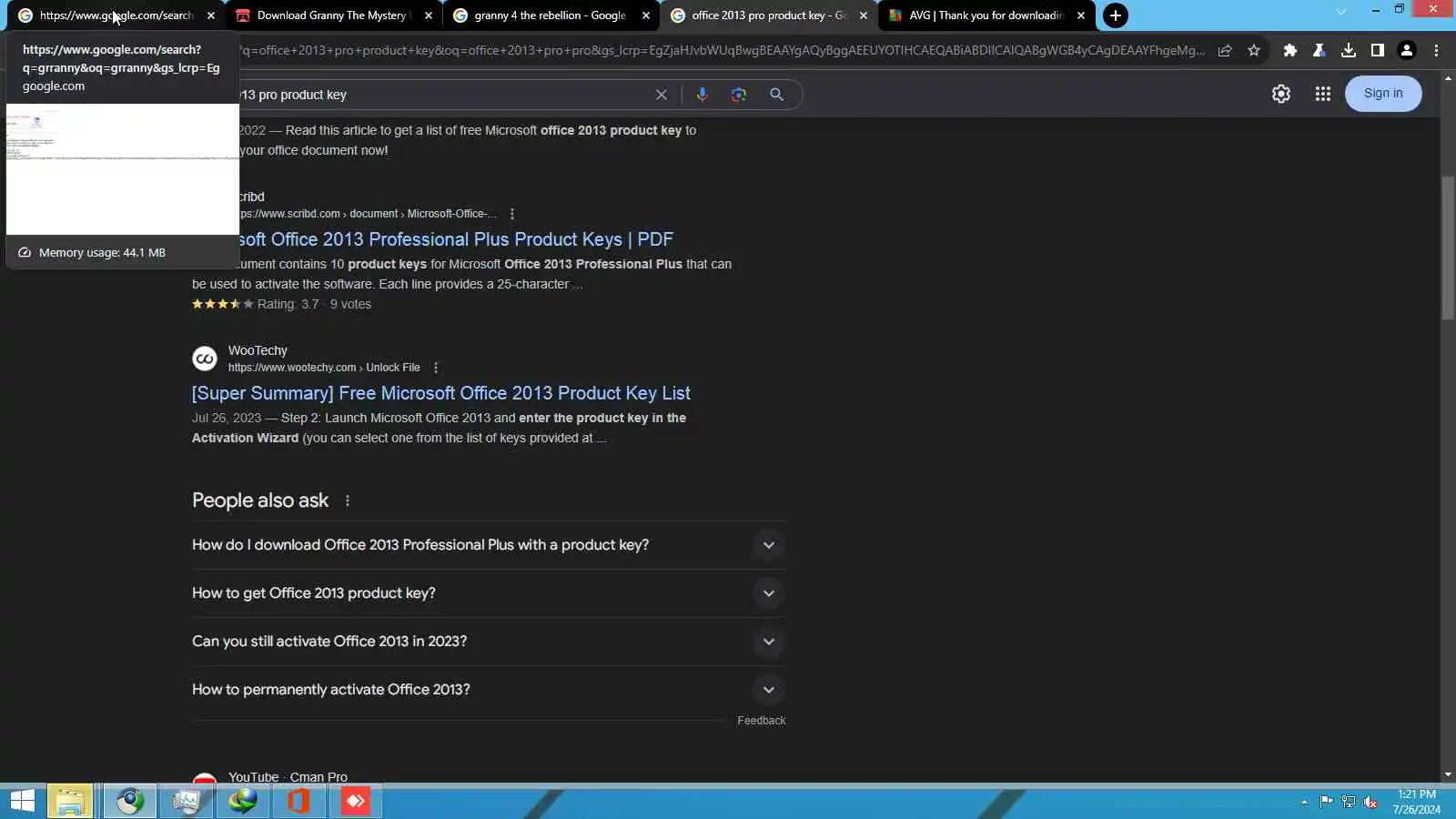The width and height of the screenshot is (1456, 819).
Task: Click the page vertical scrollbar thumb
Action: (1448, 248)
